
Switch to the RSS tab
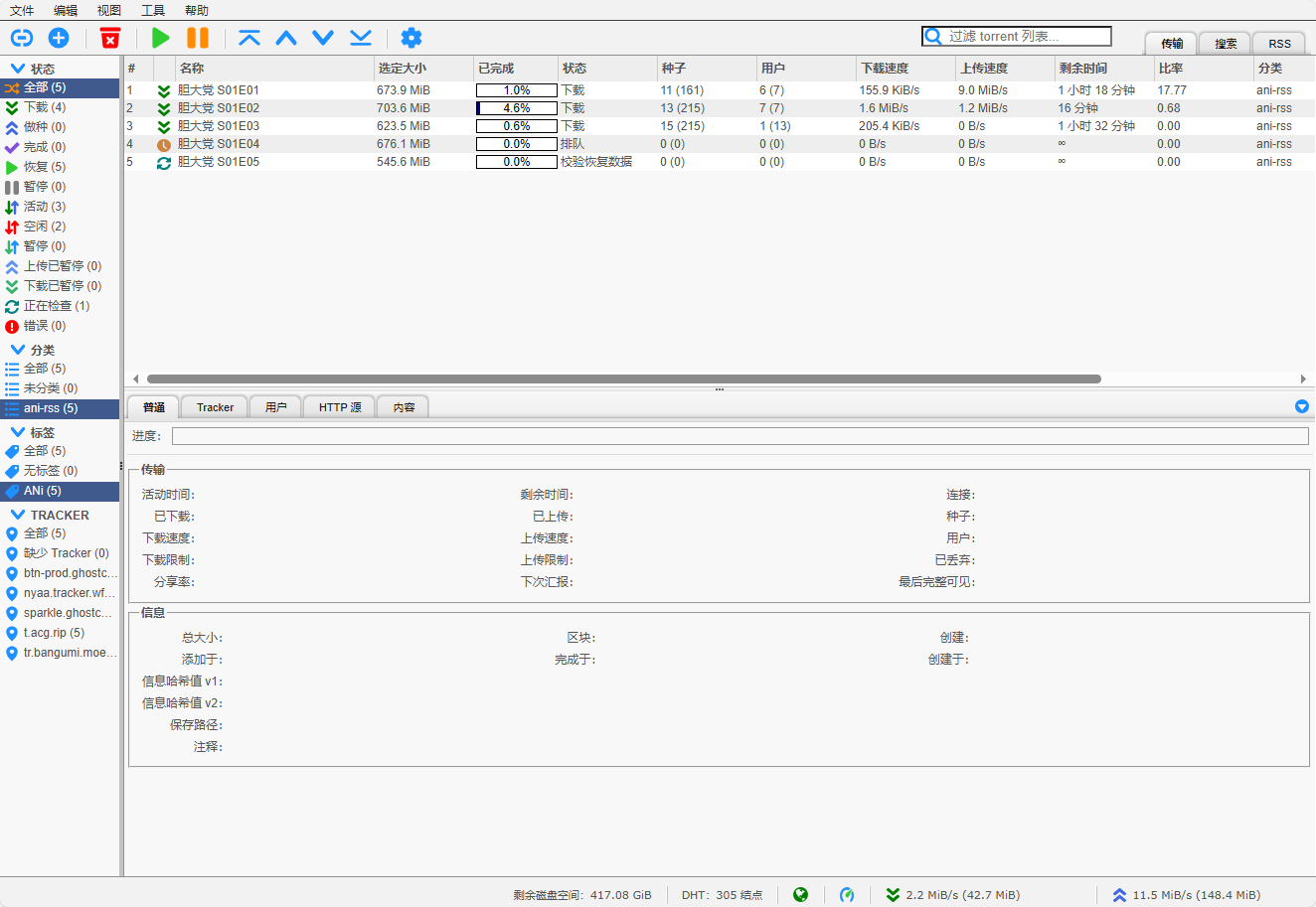(1279, 43)
